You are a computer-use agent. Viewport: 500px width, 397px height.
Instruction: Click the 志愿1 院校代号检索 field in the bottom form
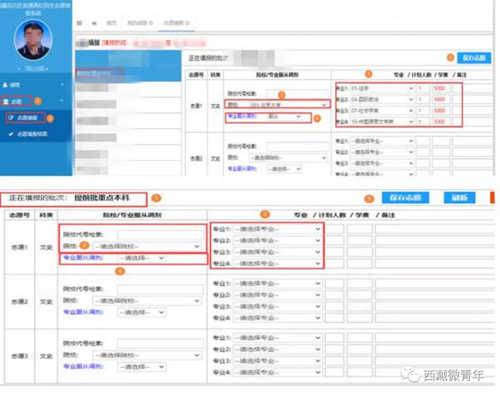160,234
